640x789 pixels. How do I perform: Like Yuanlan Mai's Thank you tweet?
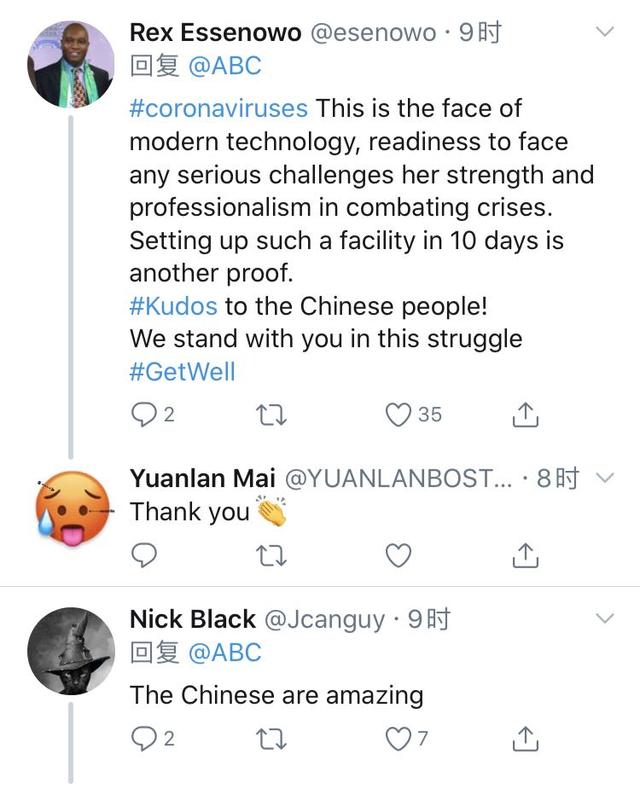pyautogui.click(x=399, y=555)
